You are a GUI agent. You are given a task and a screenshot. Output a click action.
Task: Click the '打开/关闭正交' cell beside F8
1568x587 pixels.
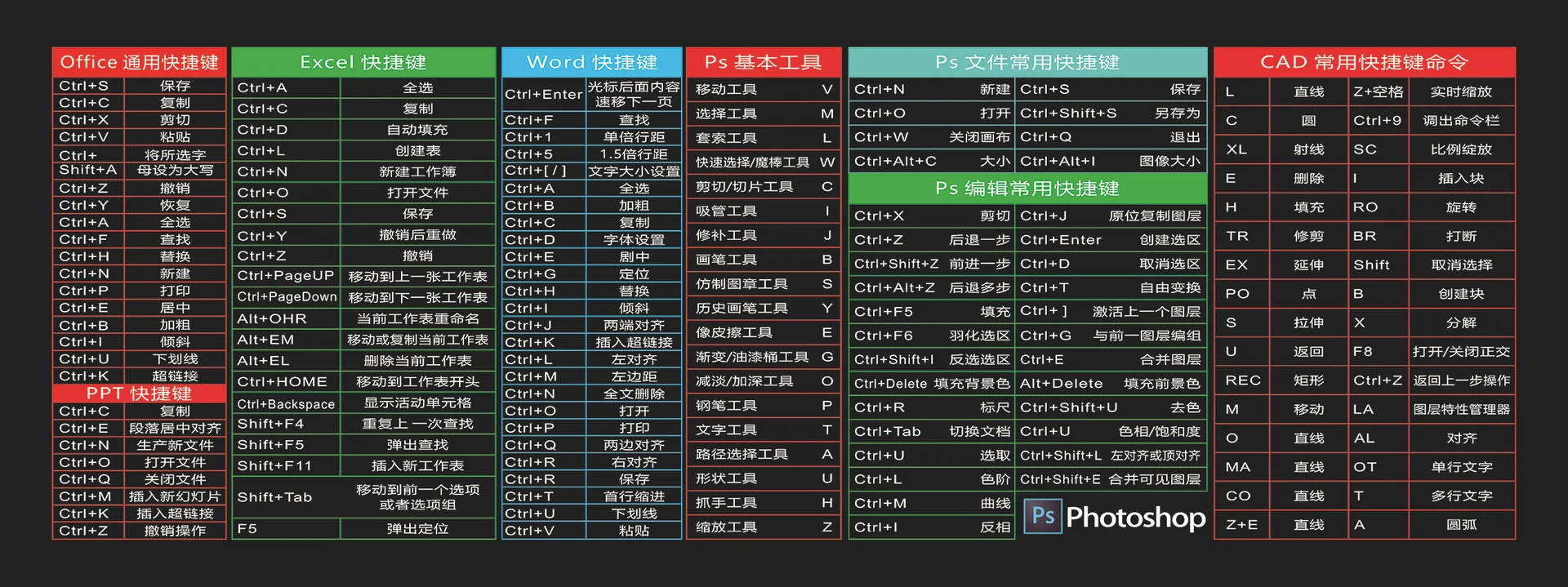[x=1462, y=352]
